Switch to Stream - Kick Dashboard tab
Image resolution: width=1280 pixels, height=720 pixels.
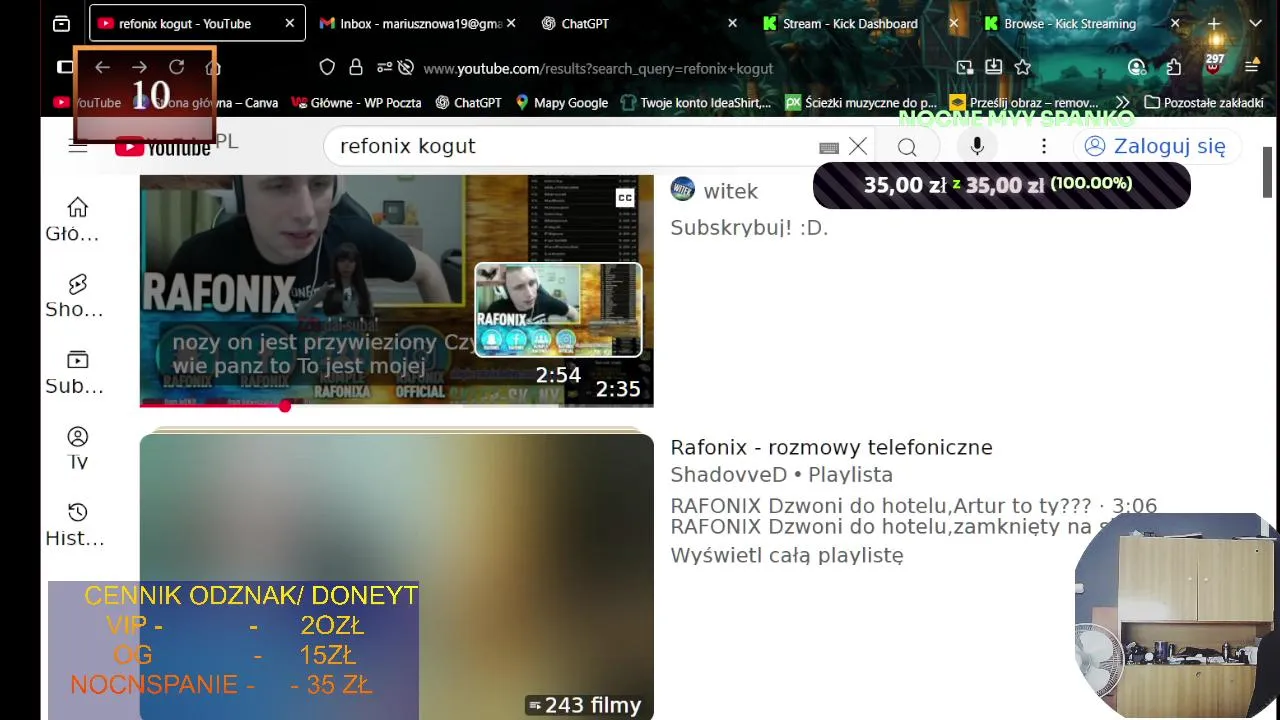click(860, 23)
